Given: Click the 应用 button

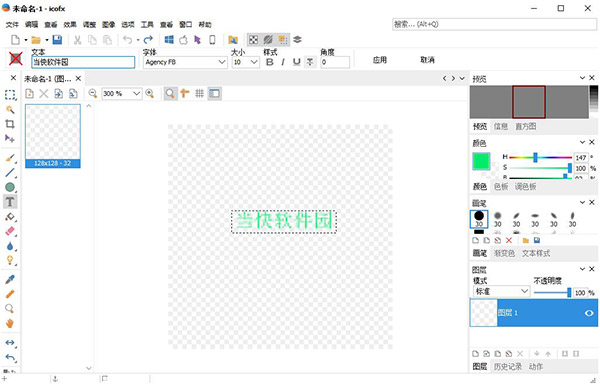Looking at the screenshot, I should pos(380,60).
